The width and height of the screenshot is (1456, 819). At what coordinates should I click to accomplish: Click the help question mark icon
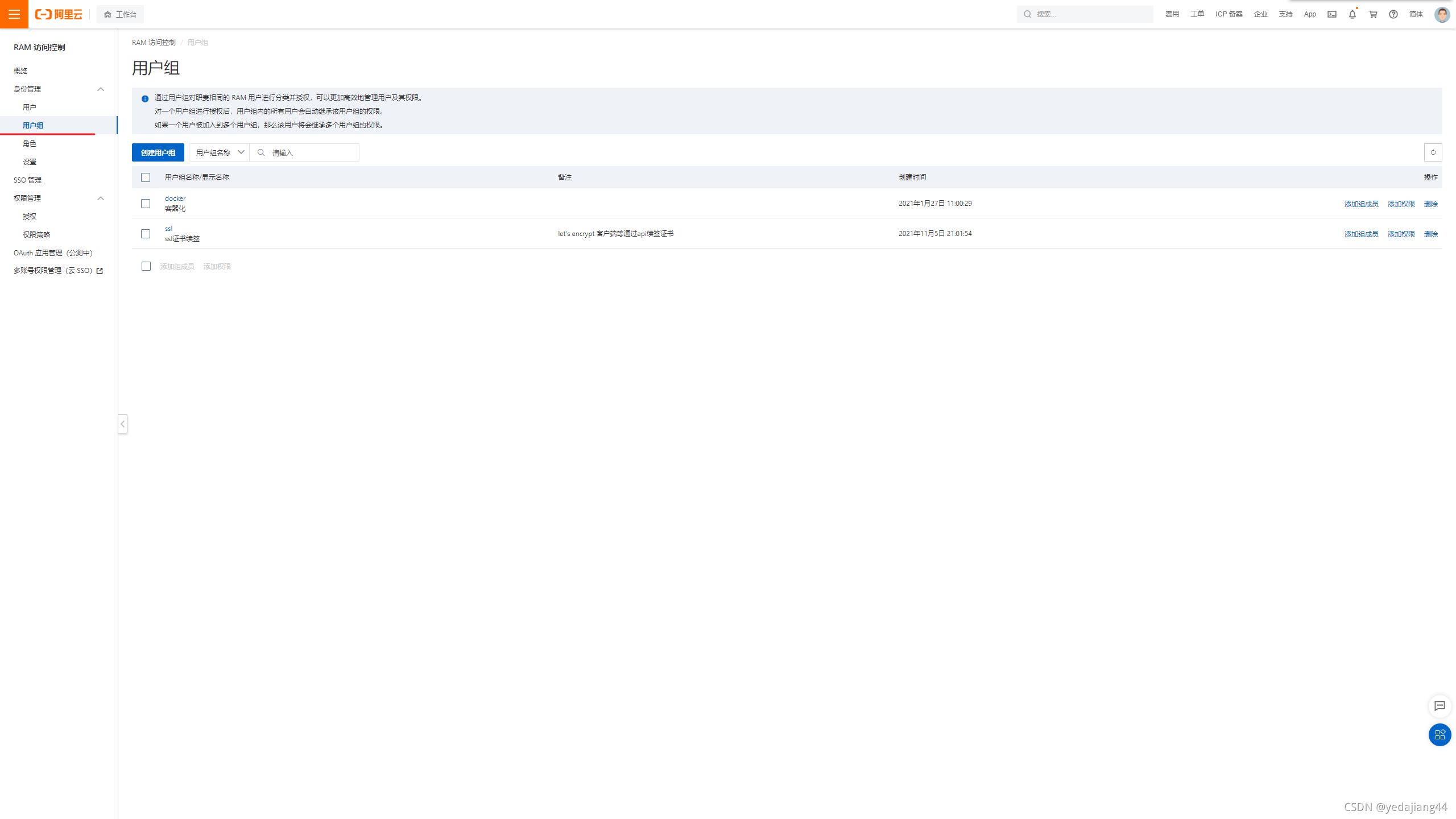point(1393,14)
